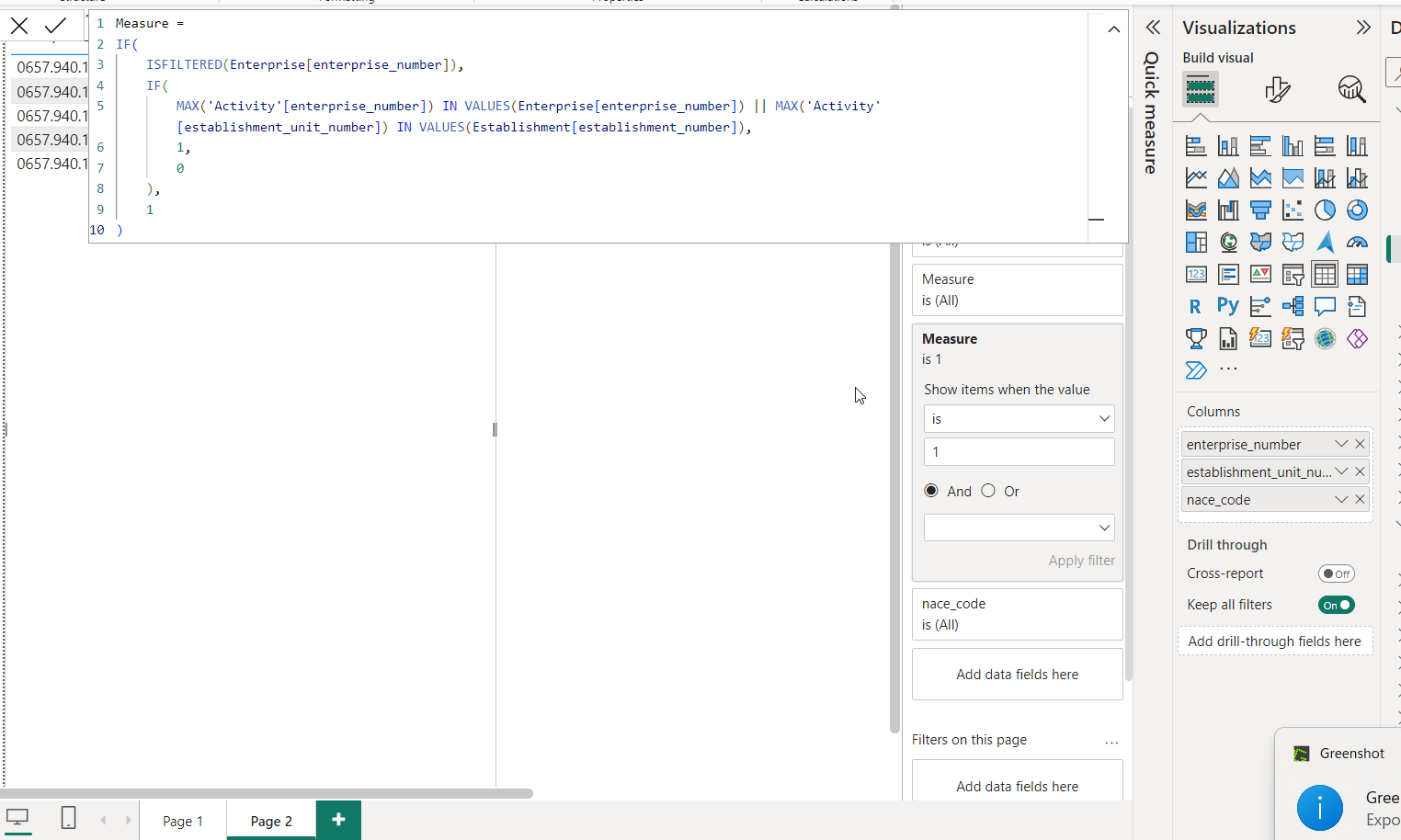Expand the enterprise_number column options chevron

[x=1341, y=444]
